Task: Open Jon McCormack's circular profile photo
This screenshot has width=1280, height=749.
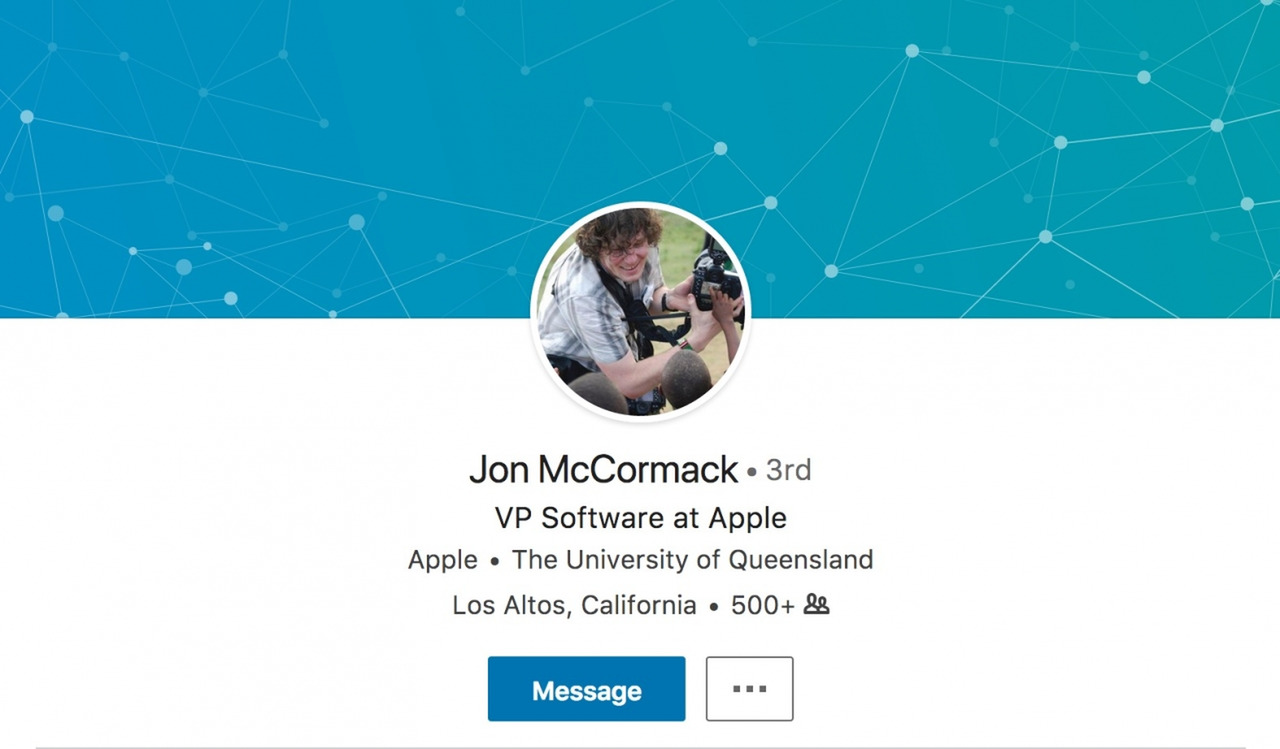Action: (x=640, y=310)
